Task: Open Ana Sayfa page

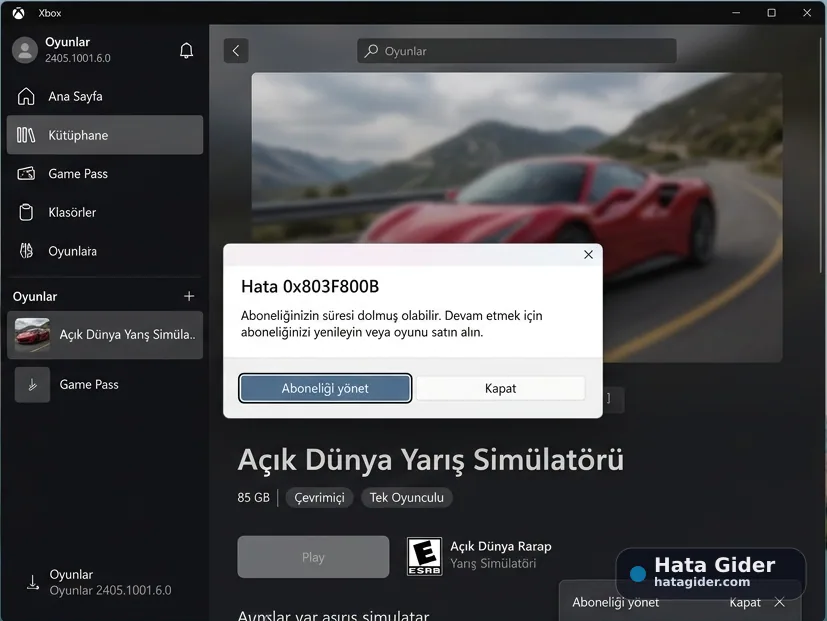Action: point(105,97)
